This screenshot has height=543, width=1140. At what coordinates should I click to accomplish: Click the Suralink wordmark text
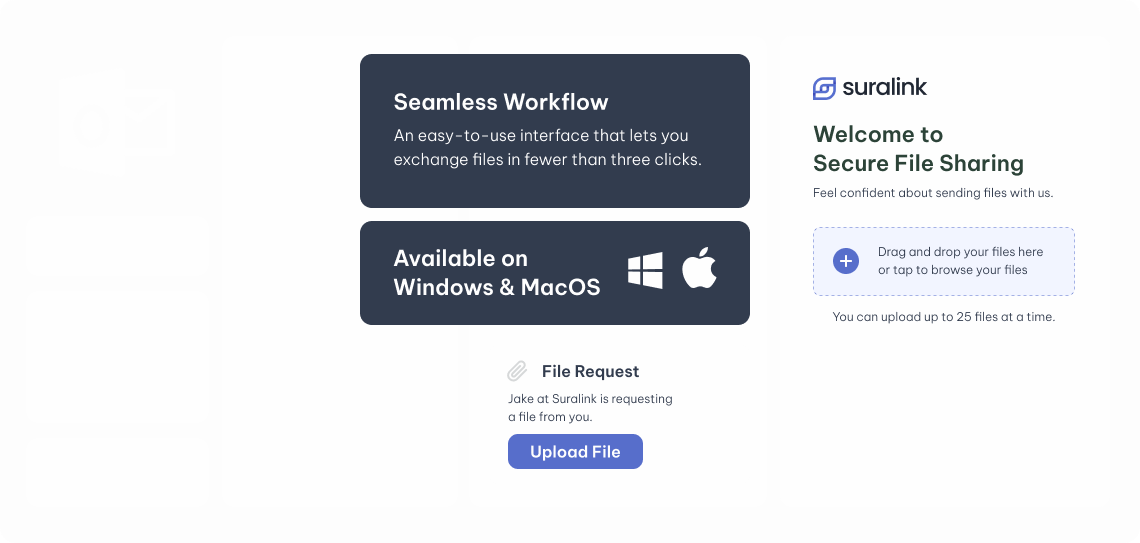[884, 88]
